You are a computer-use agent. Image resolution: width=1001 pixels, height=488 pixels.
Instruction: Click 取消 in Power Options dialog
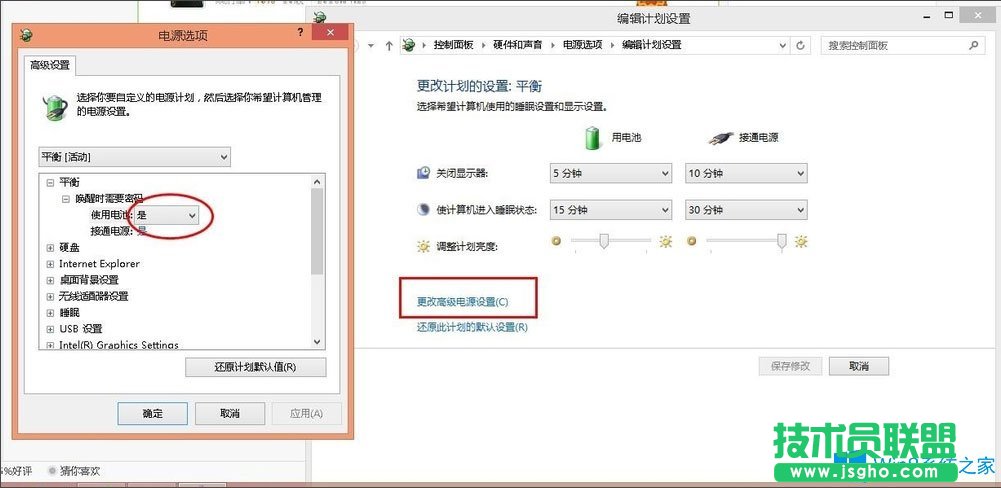[x=230, y=413]
